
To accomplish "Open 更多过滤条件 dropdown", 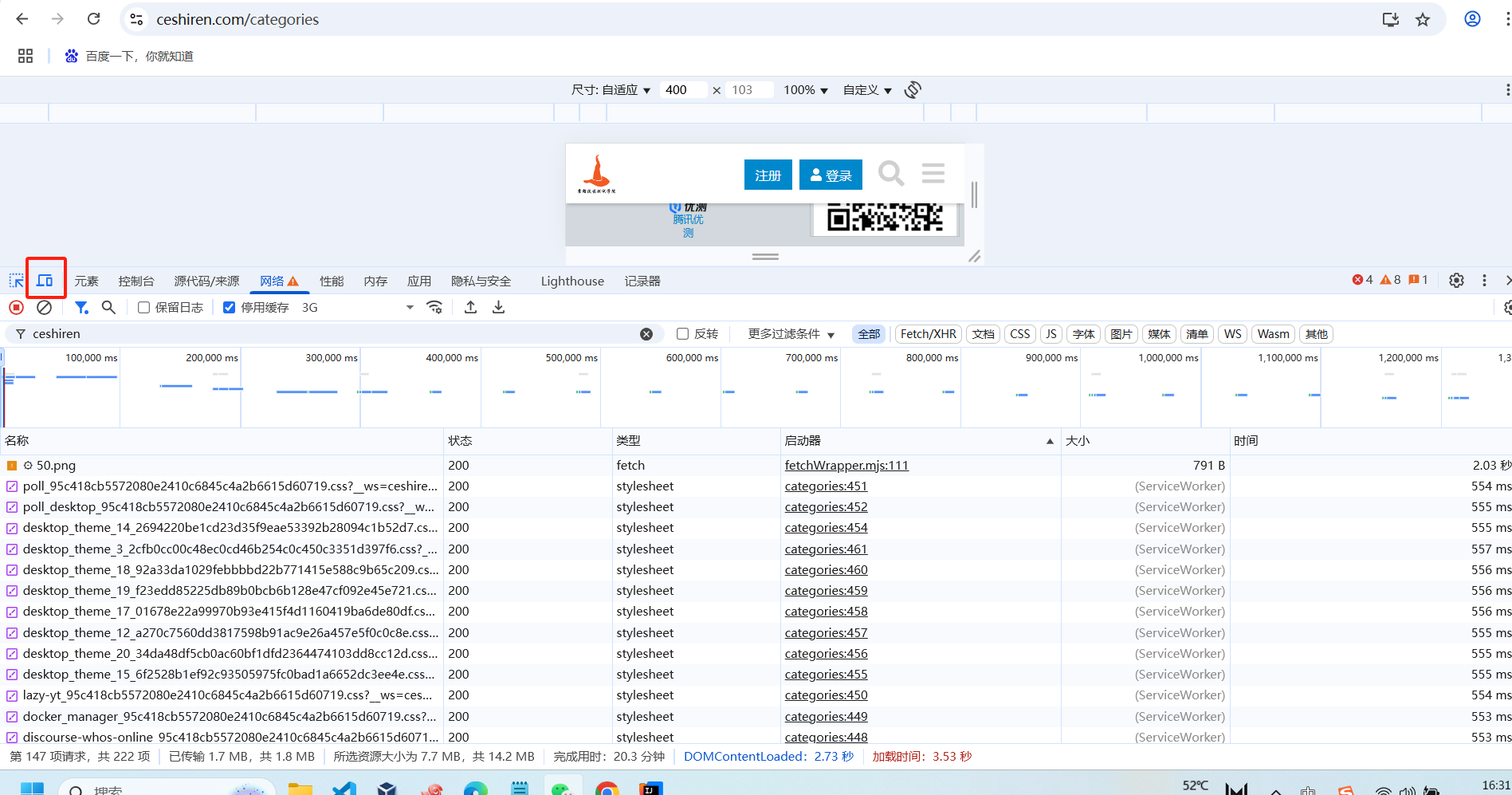I will point(791,334).
